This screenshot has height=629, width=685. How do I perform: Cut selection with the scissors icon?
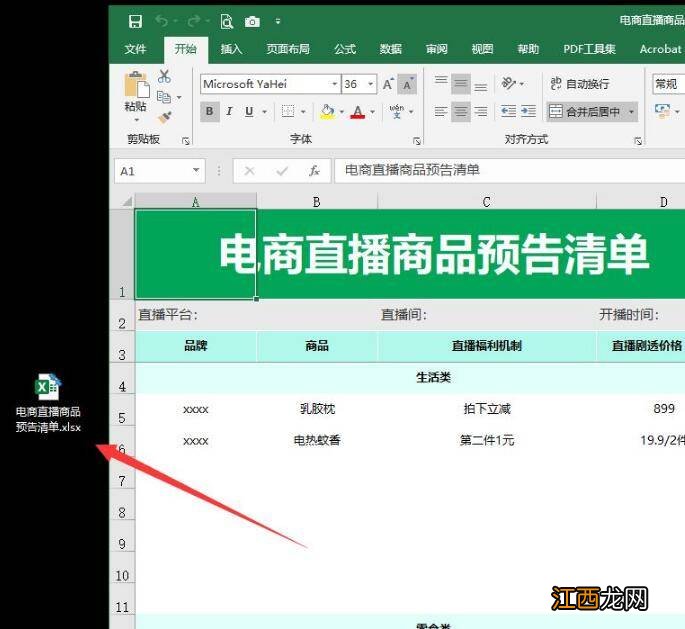point(164,77)
